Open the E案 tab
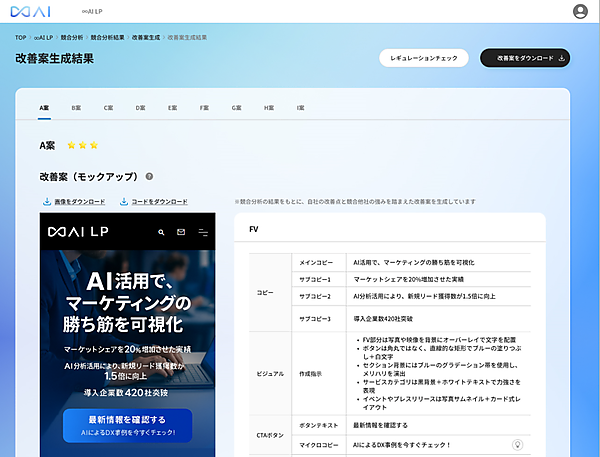 pos(173,108)
